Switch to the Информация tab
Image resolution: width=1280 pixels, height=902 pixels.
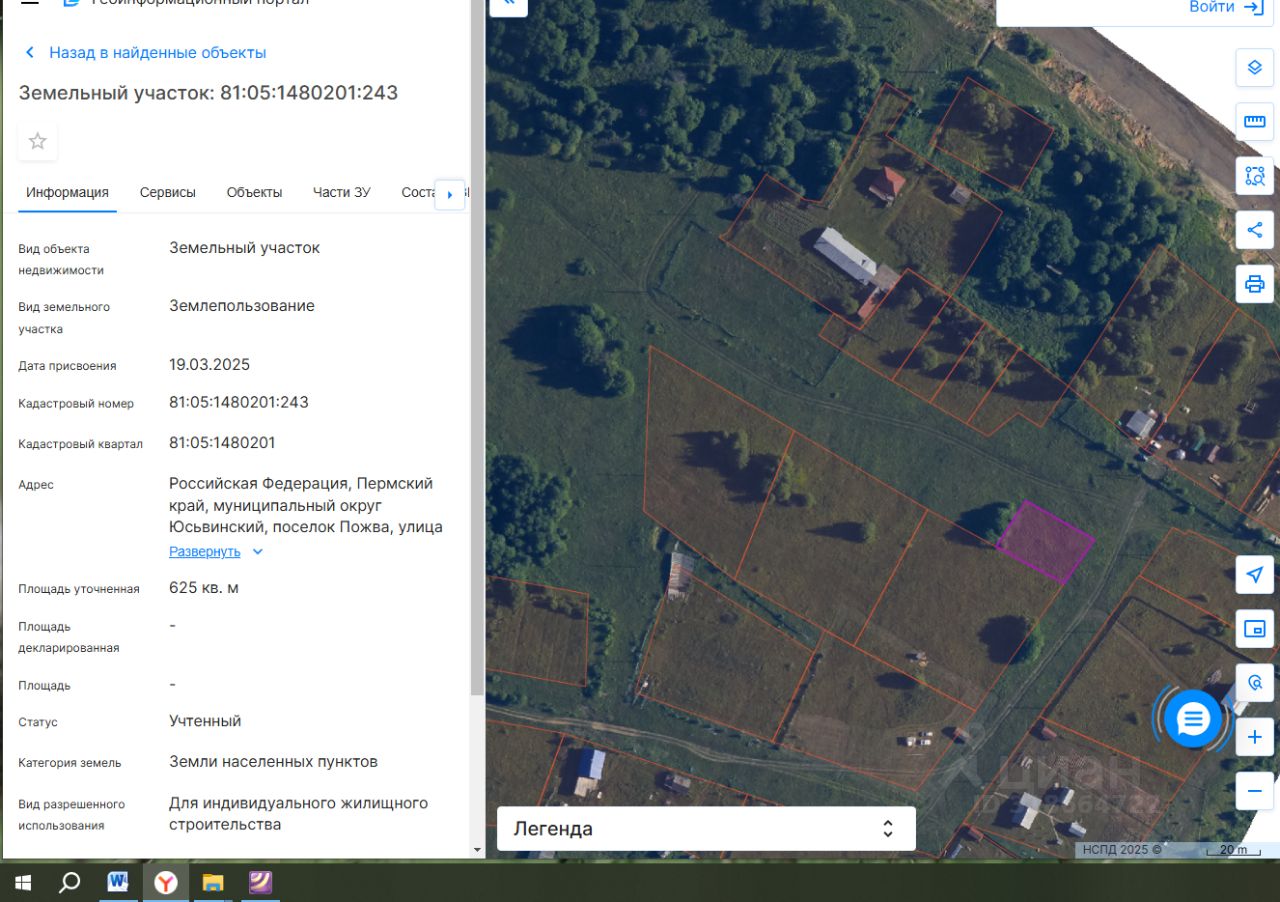(x=67, y=192)
